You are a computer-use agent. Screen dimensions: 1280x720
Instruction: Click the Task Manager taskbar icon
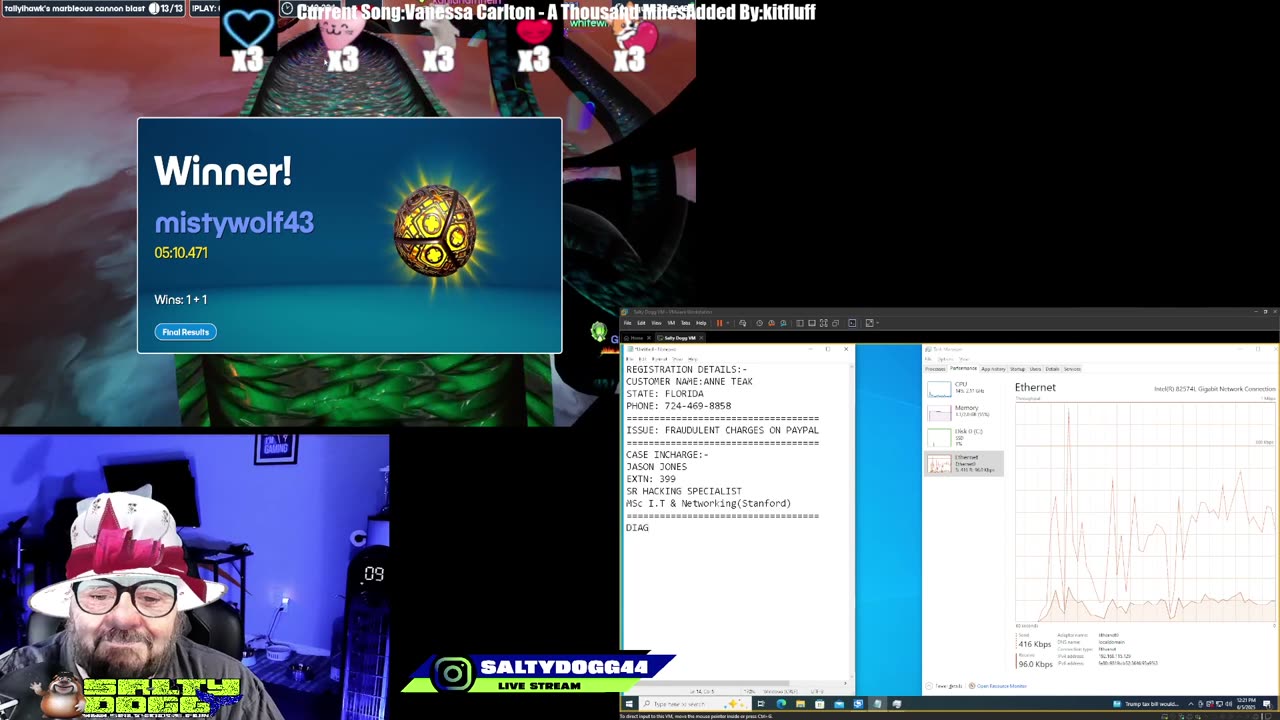pyautogui.click(x=897, y=704)
